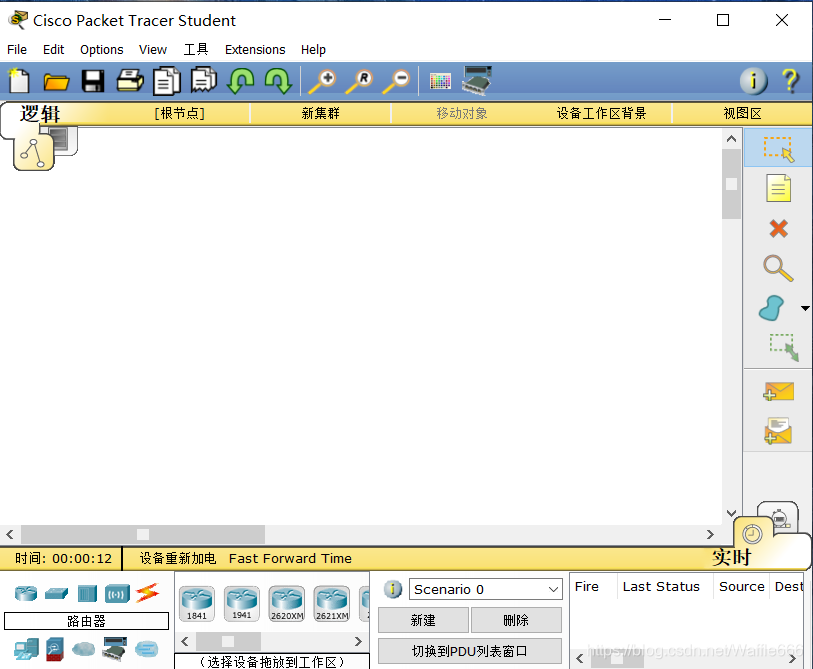Open the File menu

[x=17, y=50]
